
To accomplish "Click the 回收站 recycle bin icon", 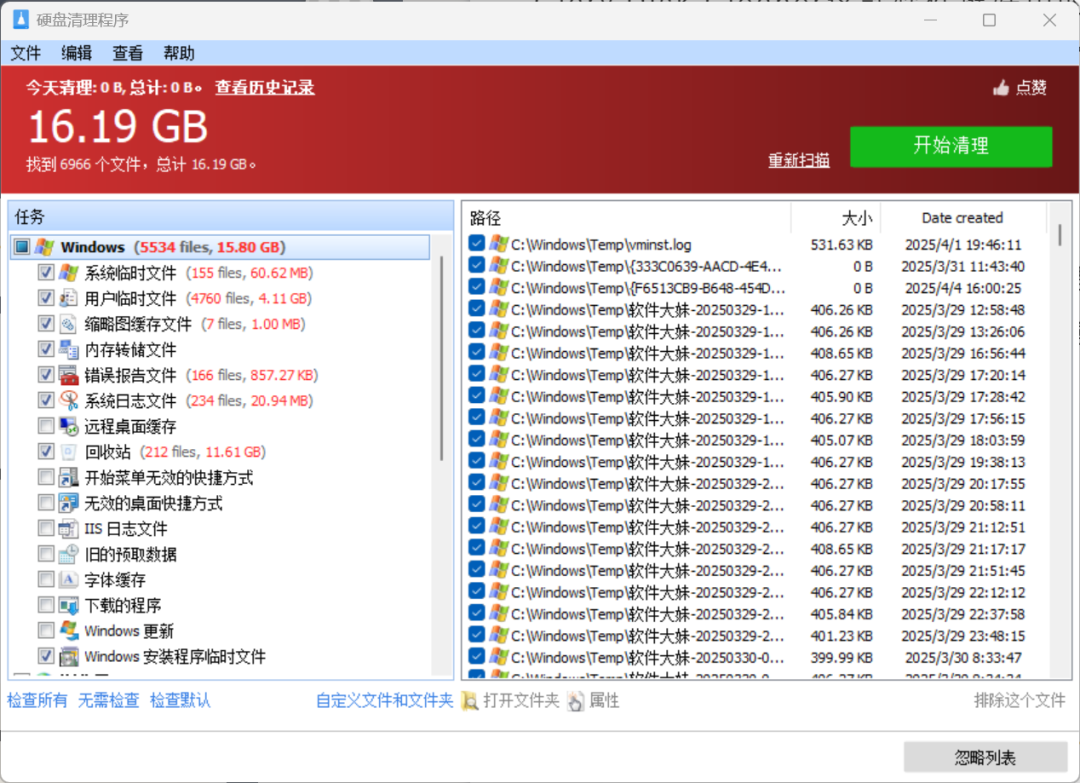I will [68, 451].
